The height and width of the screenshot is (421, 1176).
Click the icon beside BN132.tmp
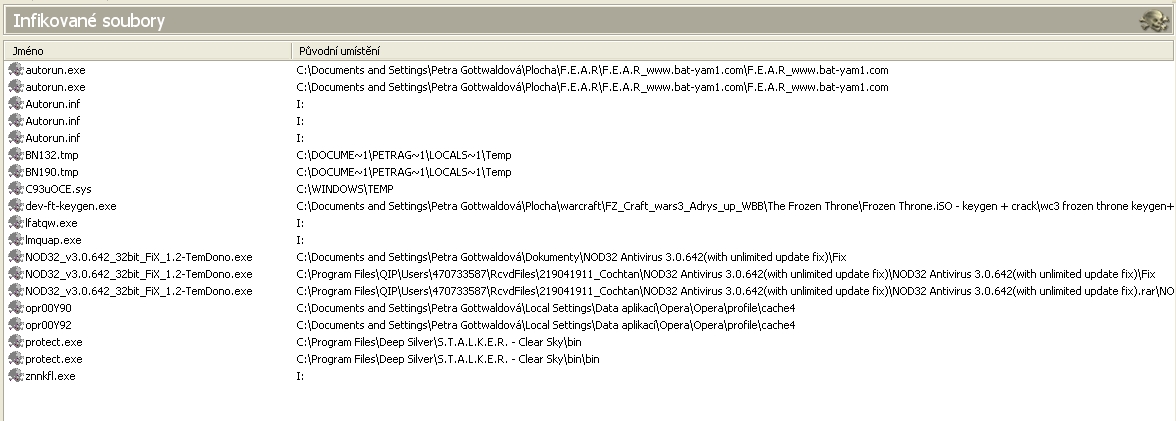[15, 155]
